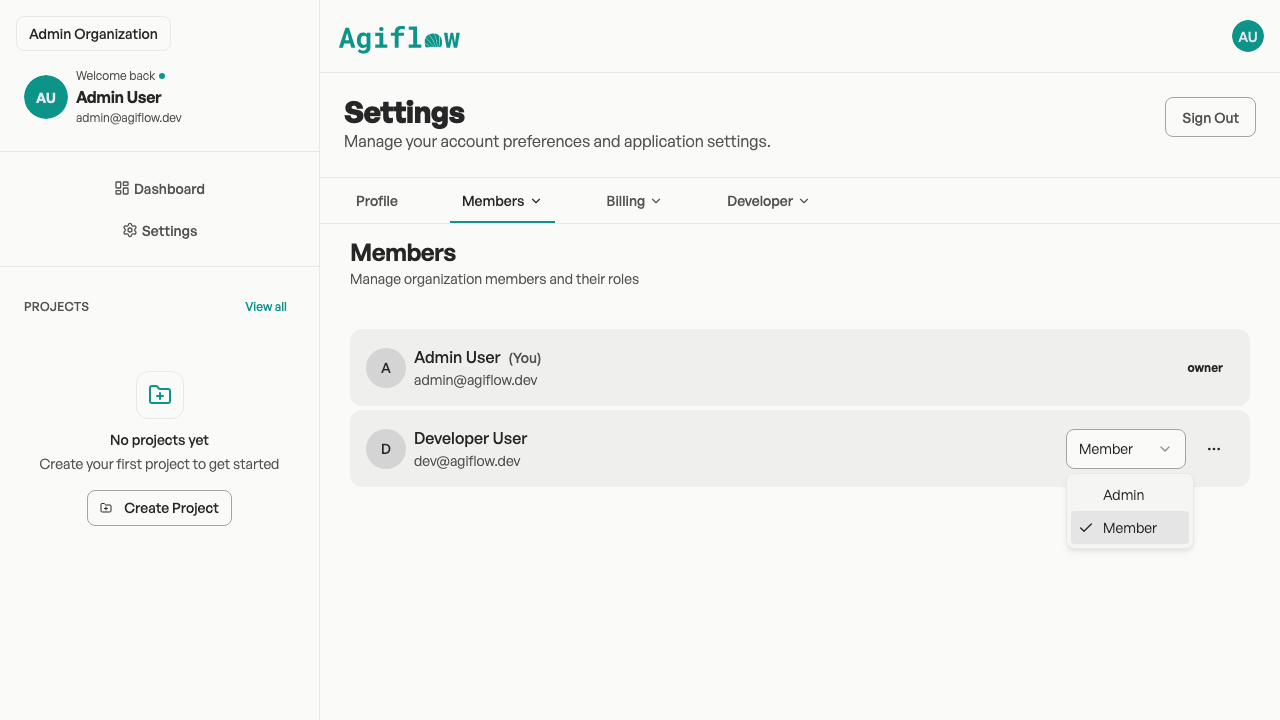
Task: Click the Settings page title
Action: coord(405,112)
